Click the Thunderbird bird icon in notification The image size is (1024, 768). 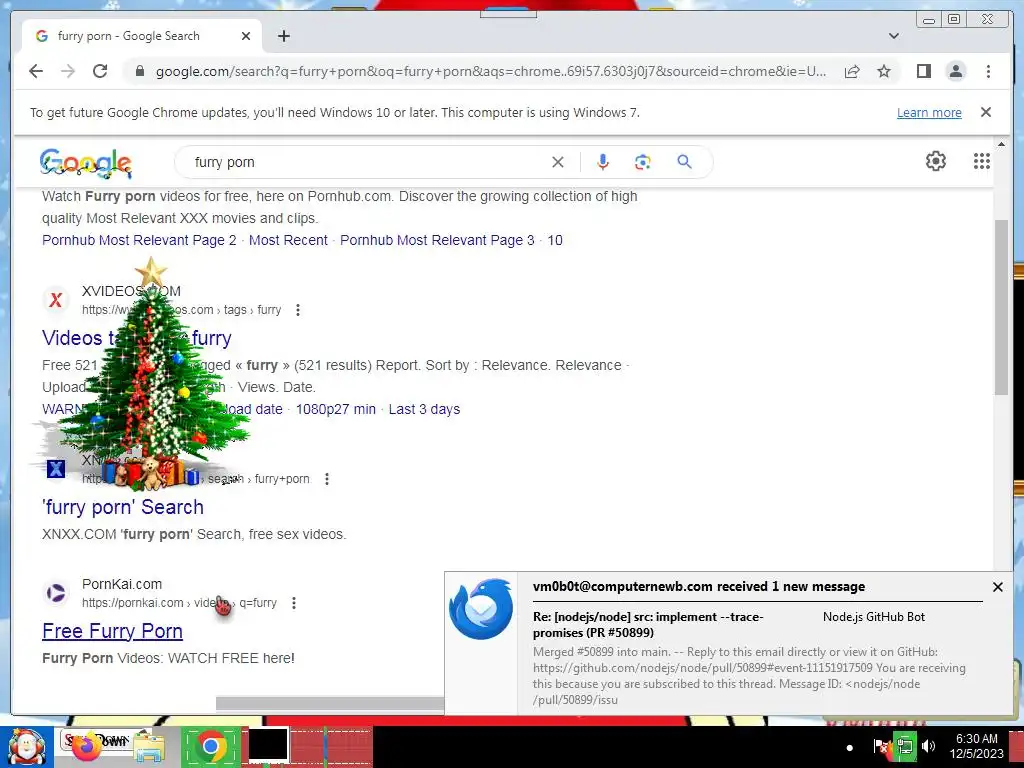pos(481,609)
